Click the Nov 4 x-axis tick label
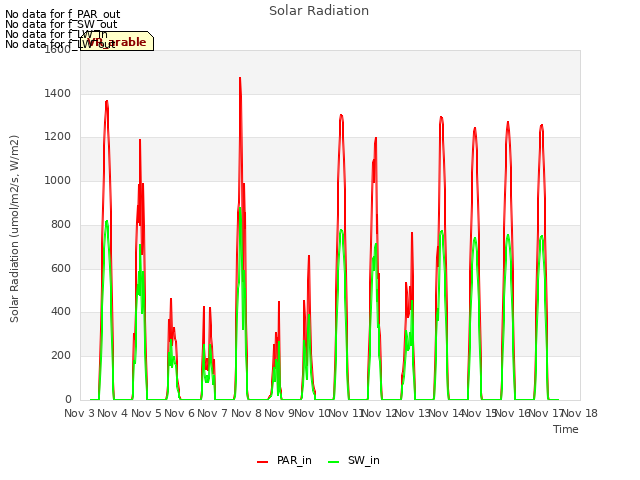Image resolution: width=640 pixels, height=480 pixels. click(112, 413)
